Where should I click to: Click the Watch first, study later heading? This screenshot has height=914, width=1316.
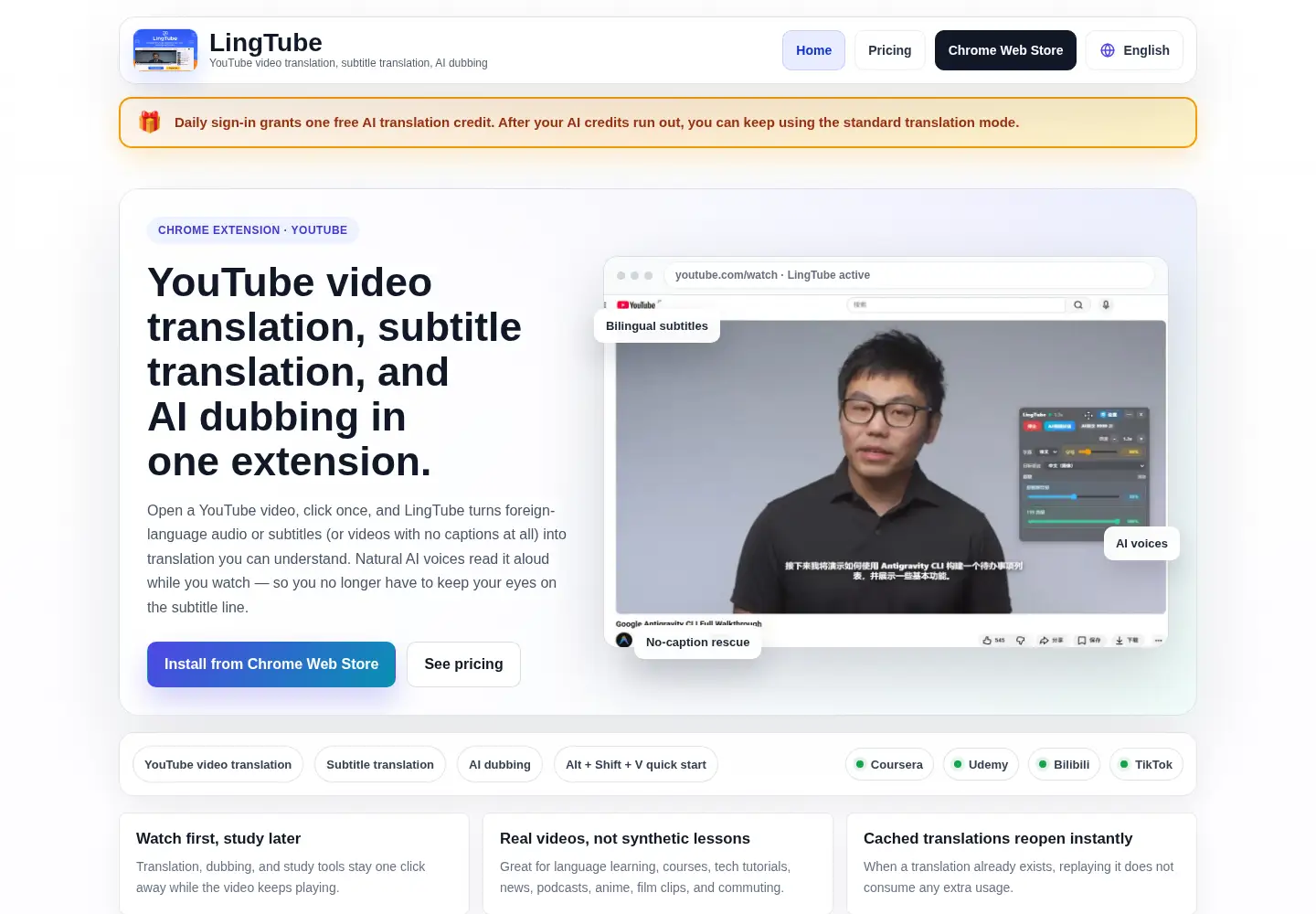pyautogui.click(x=218, y=838)
